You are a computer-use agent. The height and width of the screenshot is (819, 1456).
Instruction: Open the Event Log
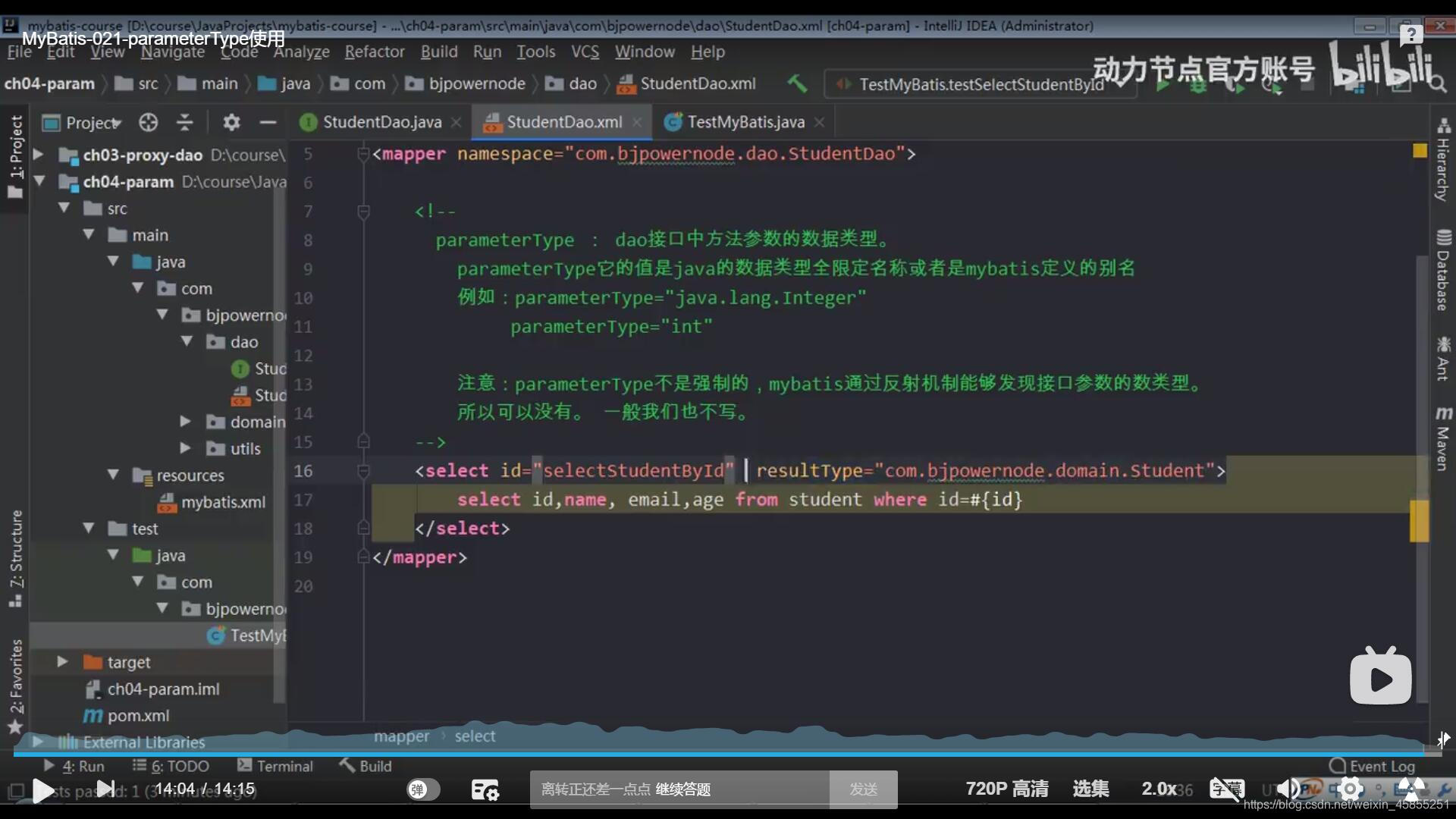click(1373, 766)
